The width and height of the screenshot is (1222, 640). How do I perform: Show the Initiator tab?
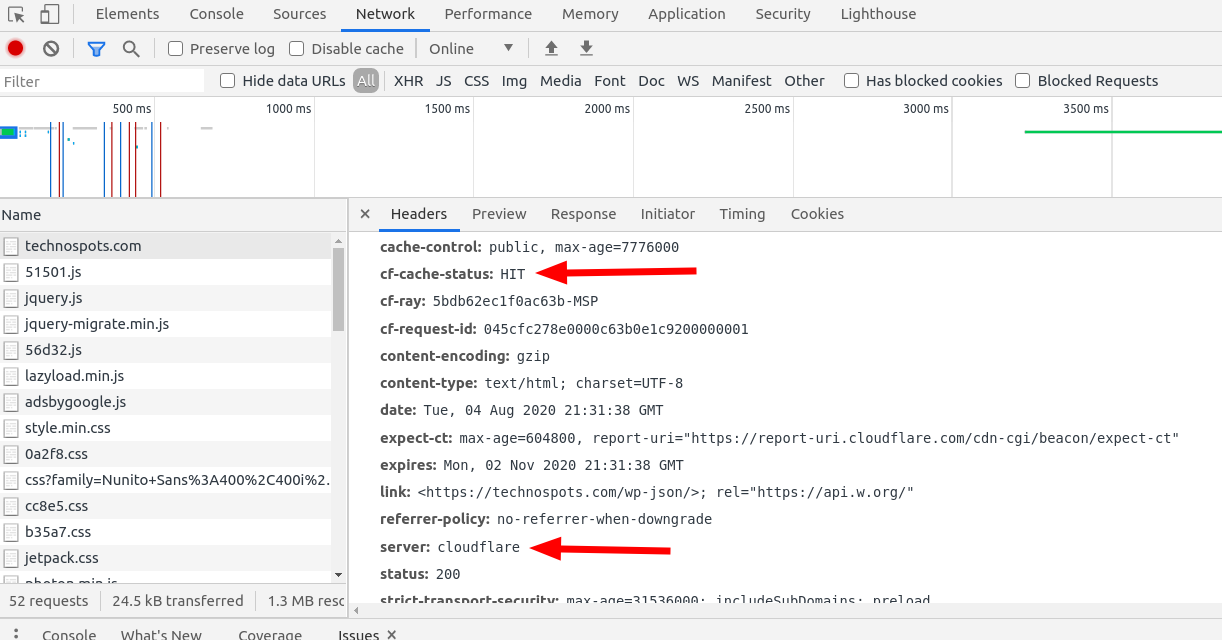pos(668,214)
